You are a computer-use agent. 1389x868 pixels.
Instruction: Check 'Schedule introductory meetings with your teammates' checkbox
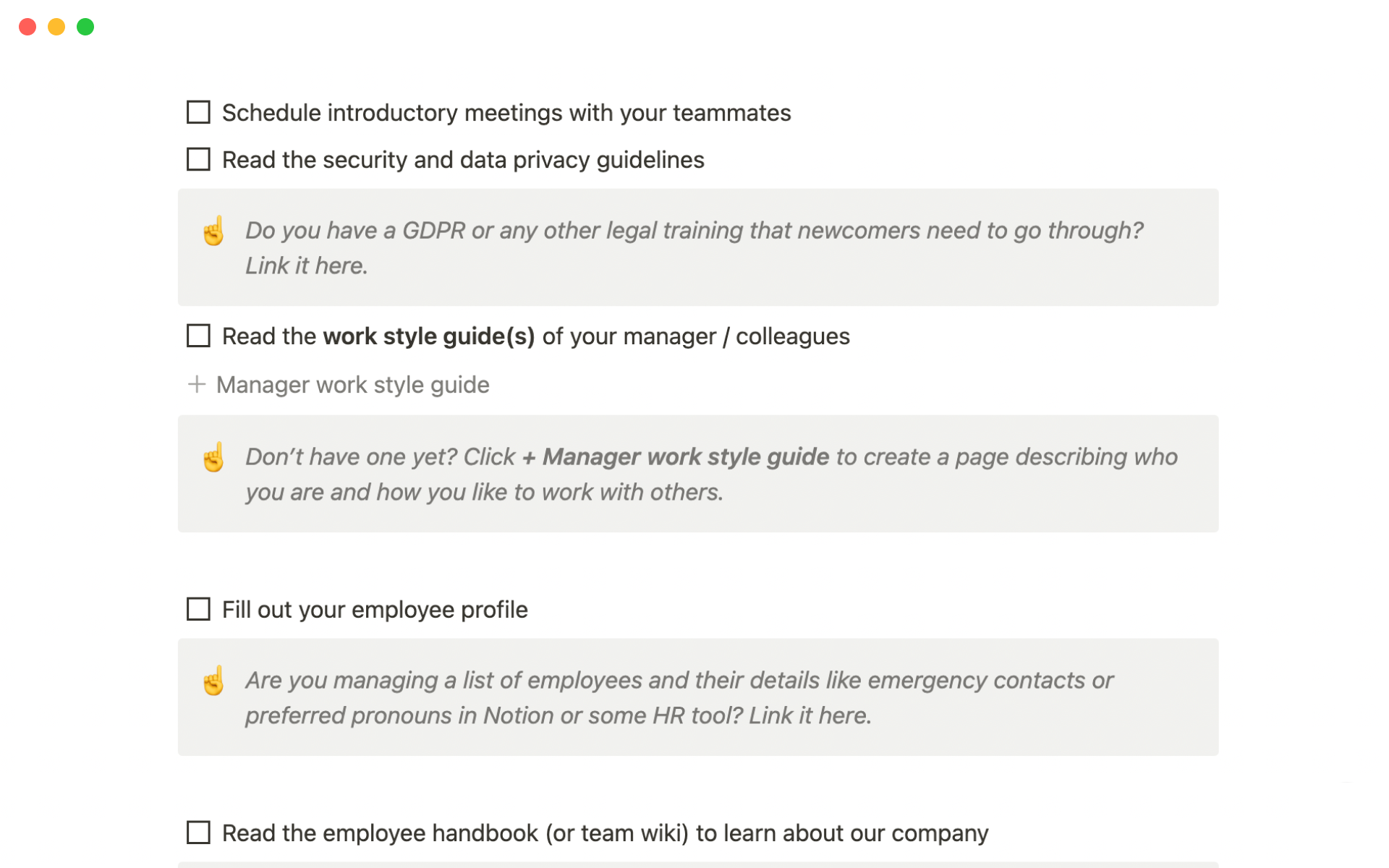pos(198,112)
